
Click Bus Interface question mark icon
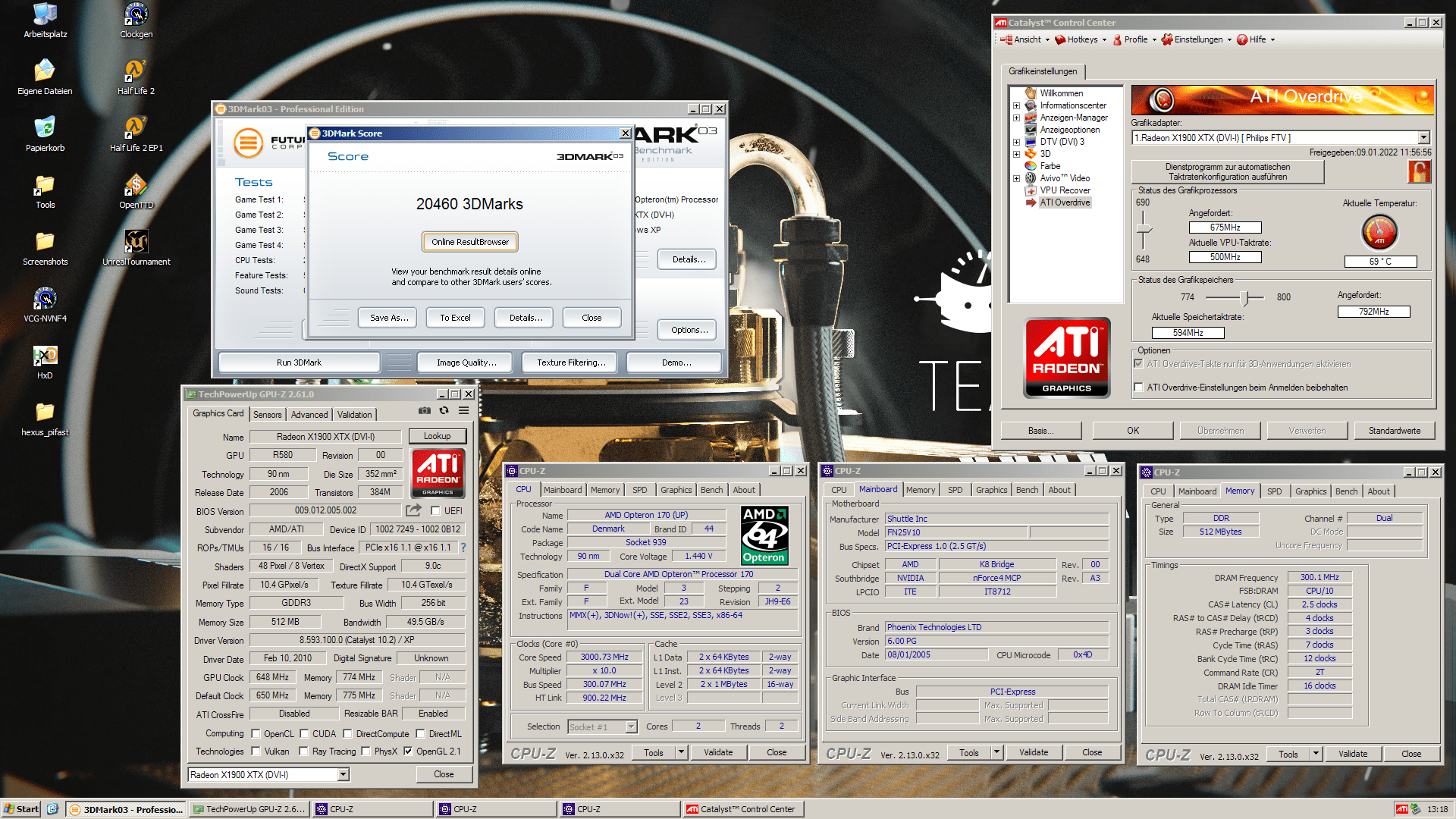(463, 548)
